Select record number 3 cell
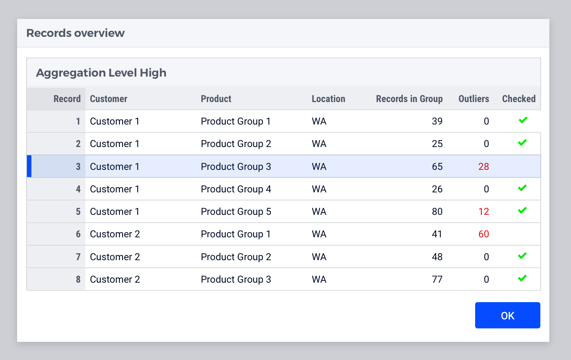Screen dimensions: 571x360 click(x=56, y=166)
